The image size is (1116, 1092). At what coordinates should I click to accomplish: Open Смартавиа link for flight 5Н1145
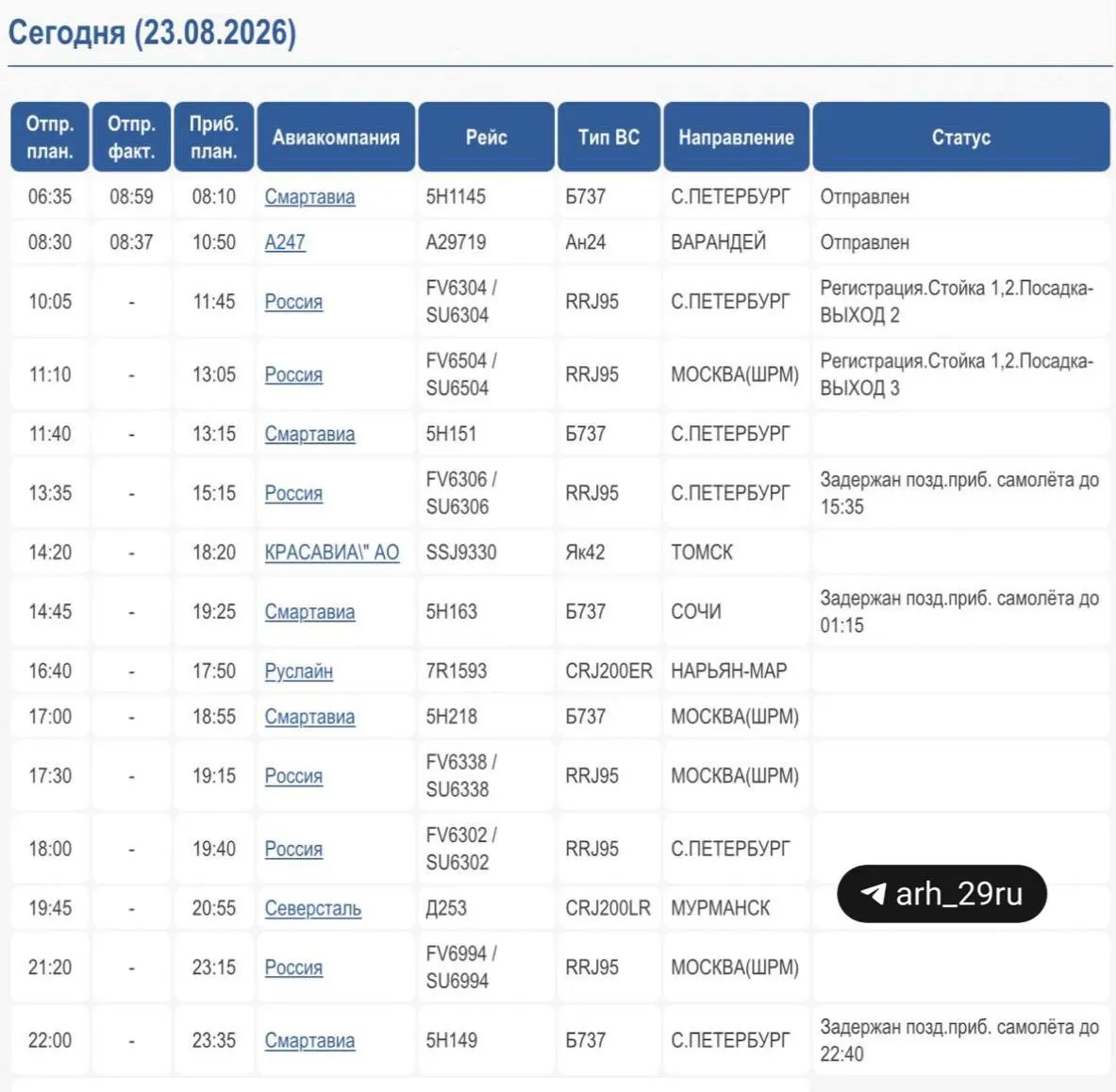[309, 197]
